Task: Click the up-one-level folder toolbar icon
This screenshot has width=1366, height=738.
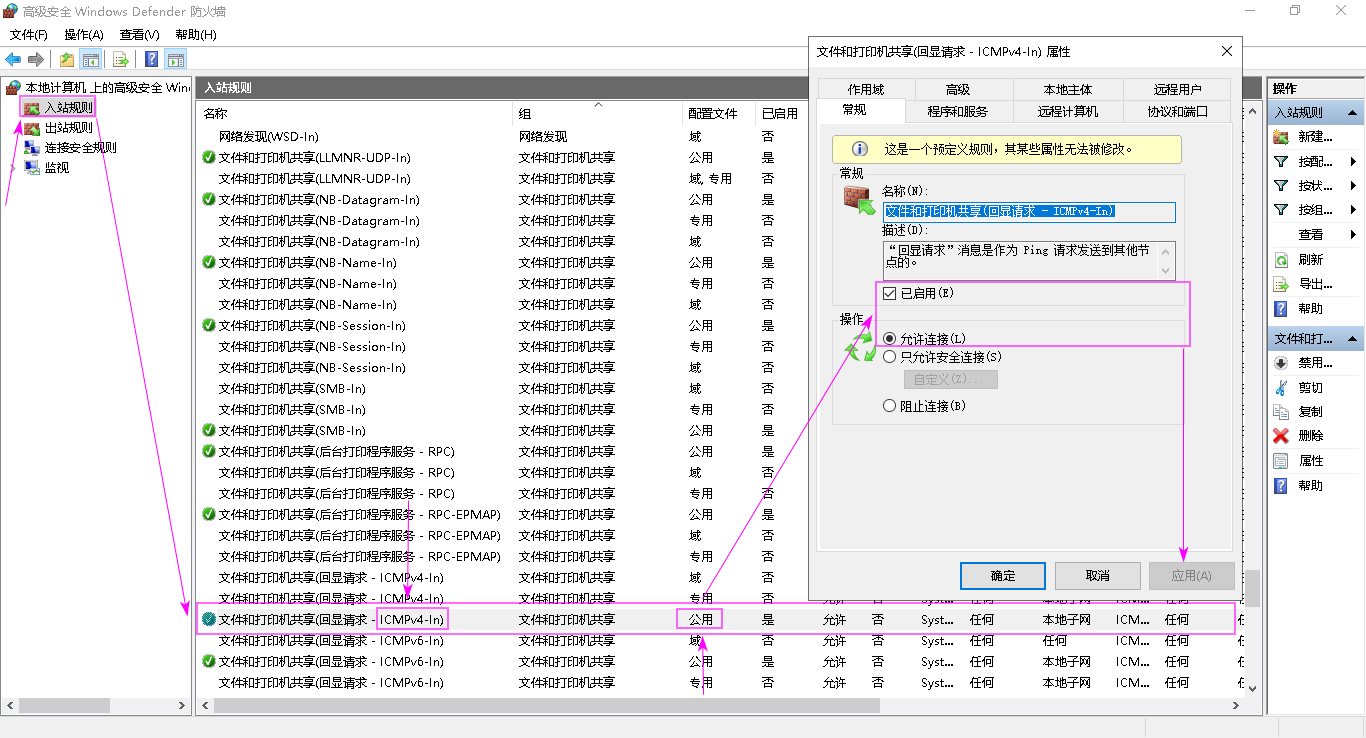Action: [x=67, y=59]
